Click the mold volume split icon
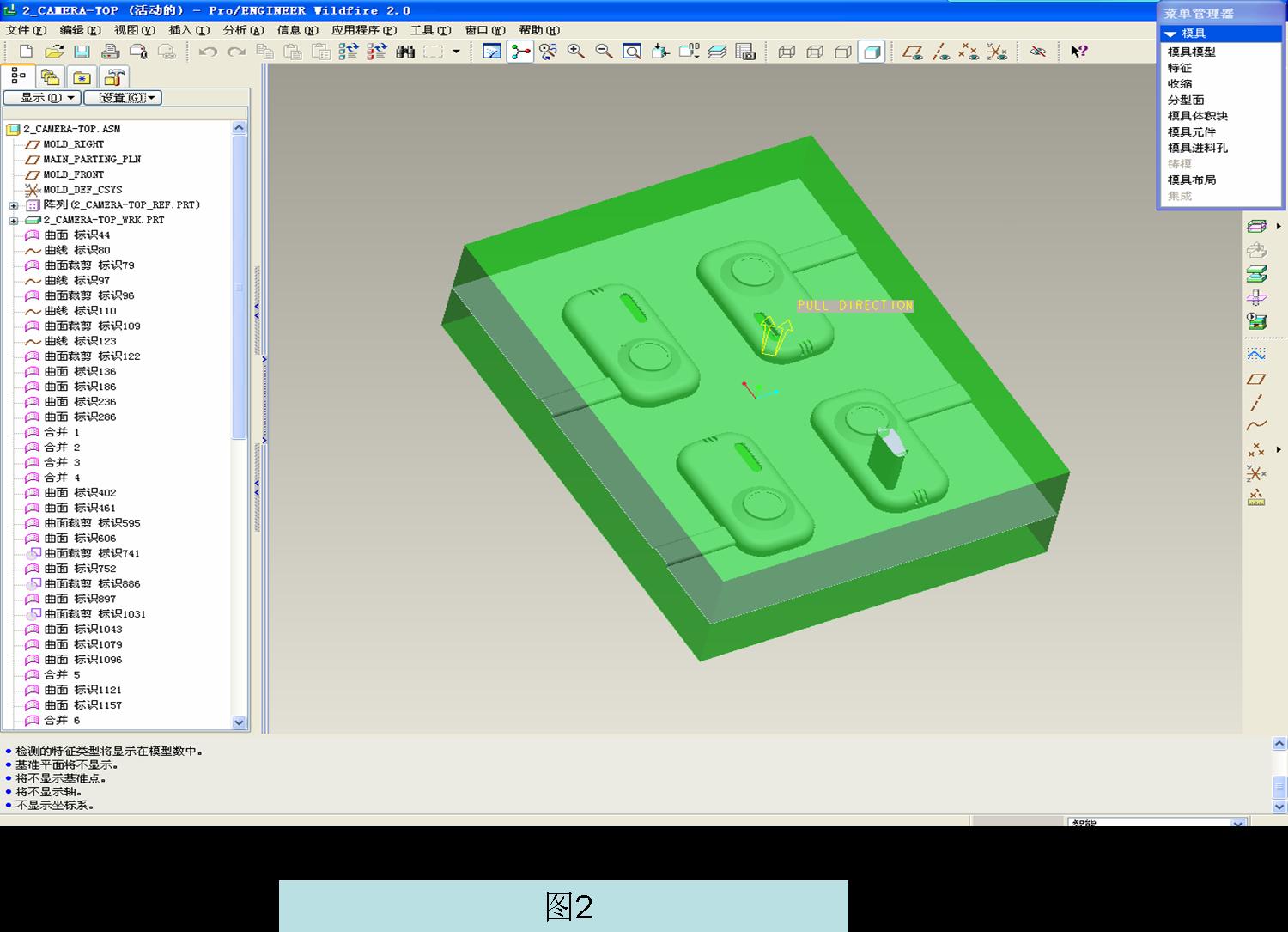Screen dimensions: 1288x932 1256,274
